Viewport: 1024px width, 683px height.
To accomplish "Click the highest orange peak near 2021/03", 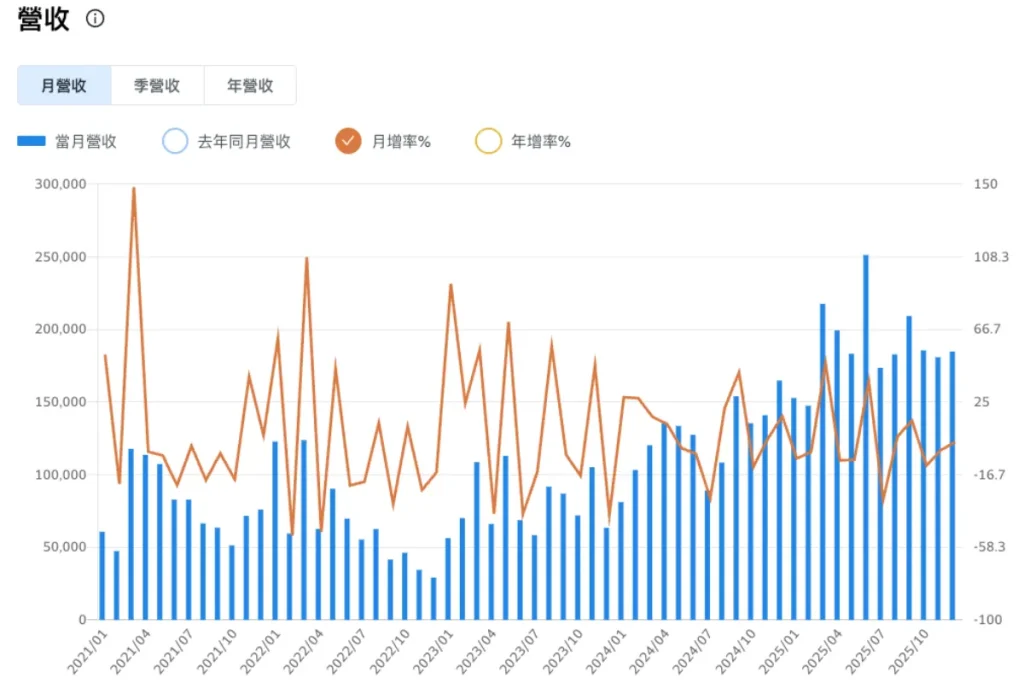I will tap(134, 189).
